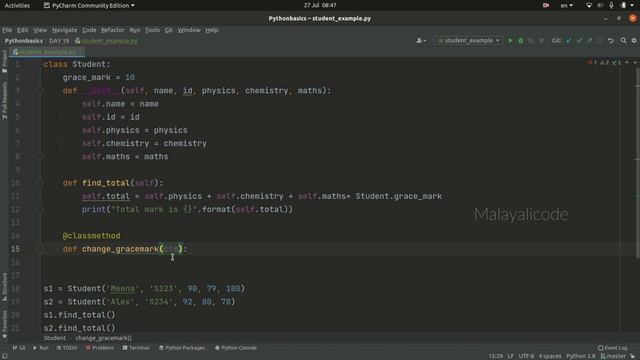Change 4 spaces indent setting

(550, 356)
